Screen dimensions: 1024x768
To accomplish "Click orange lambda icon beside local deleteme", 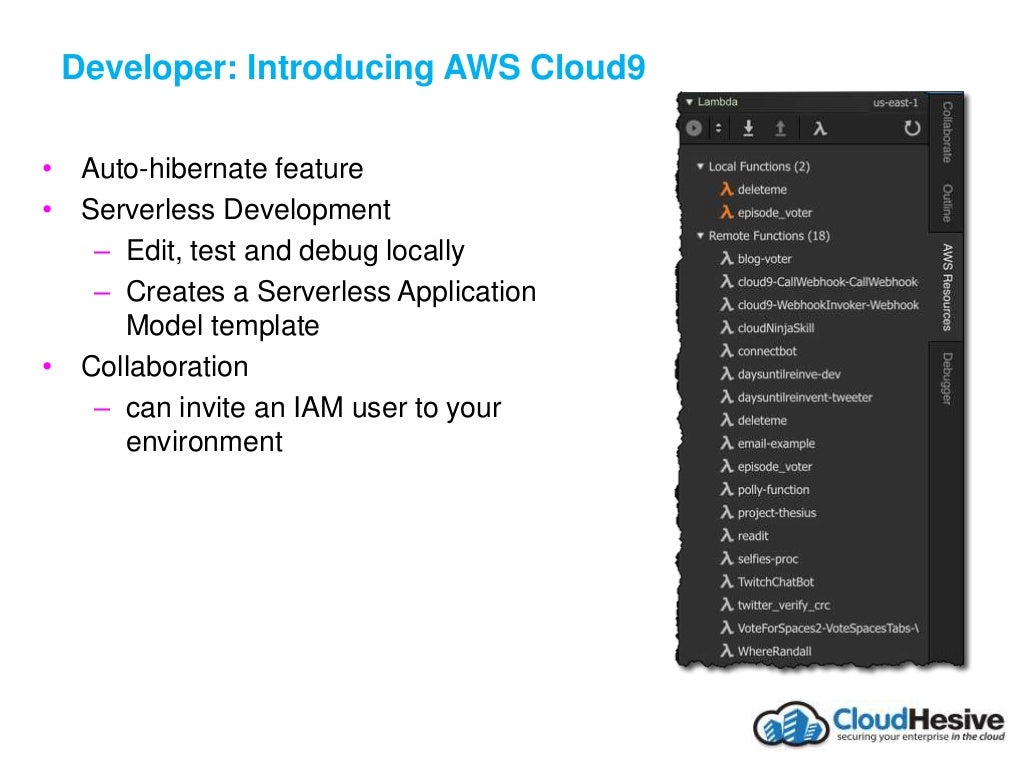I will [x=726, y=189].
